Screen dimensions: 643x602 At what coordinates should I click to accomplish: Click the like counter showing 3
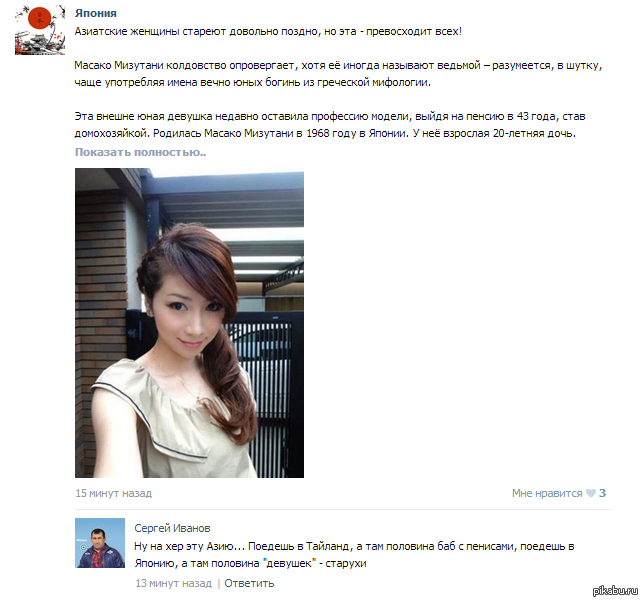tap(602, 493)
